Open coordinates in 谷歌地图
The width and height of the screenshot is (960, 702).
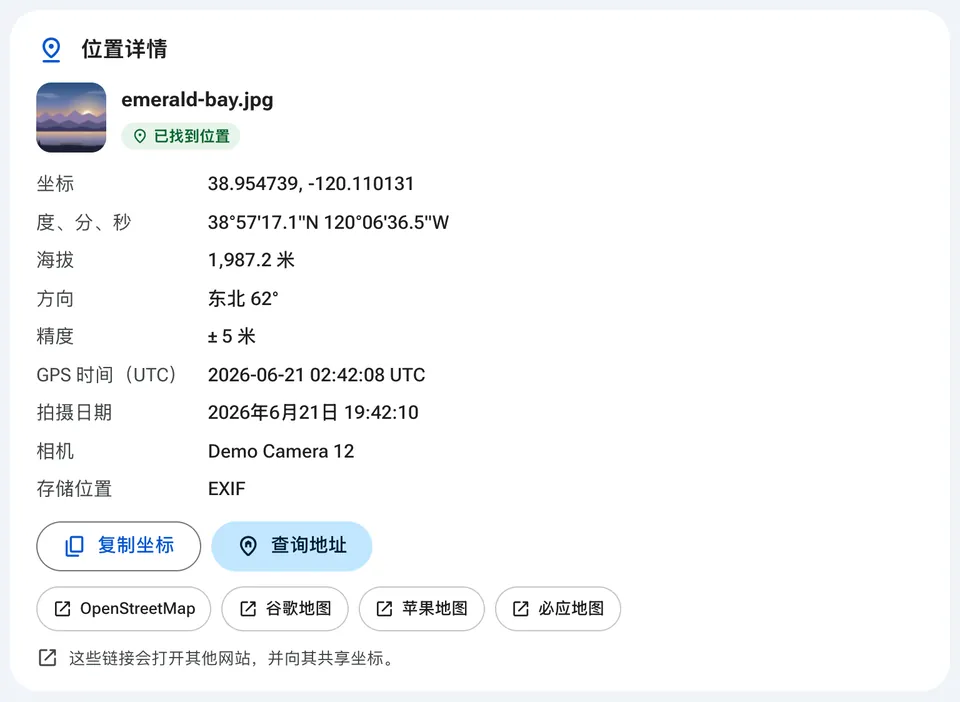click(285, 608)
